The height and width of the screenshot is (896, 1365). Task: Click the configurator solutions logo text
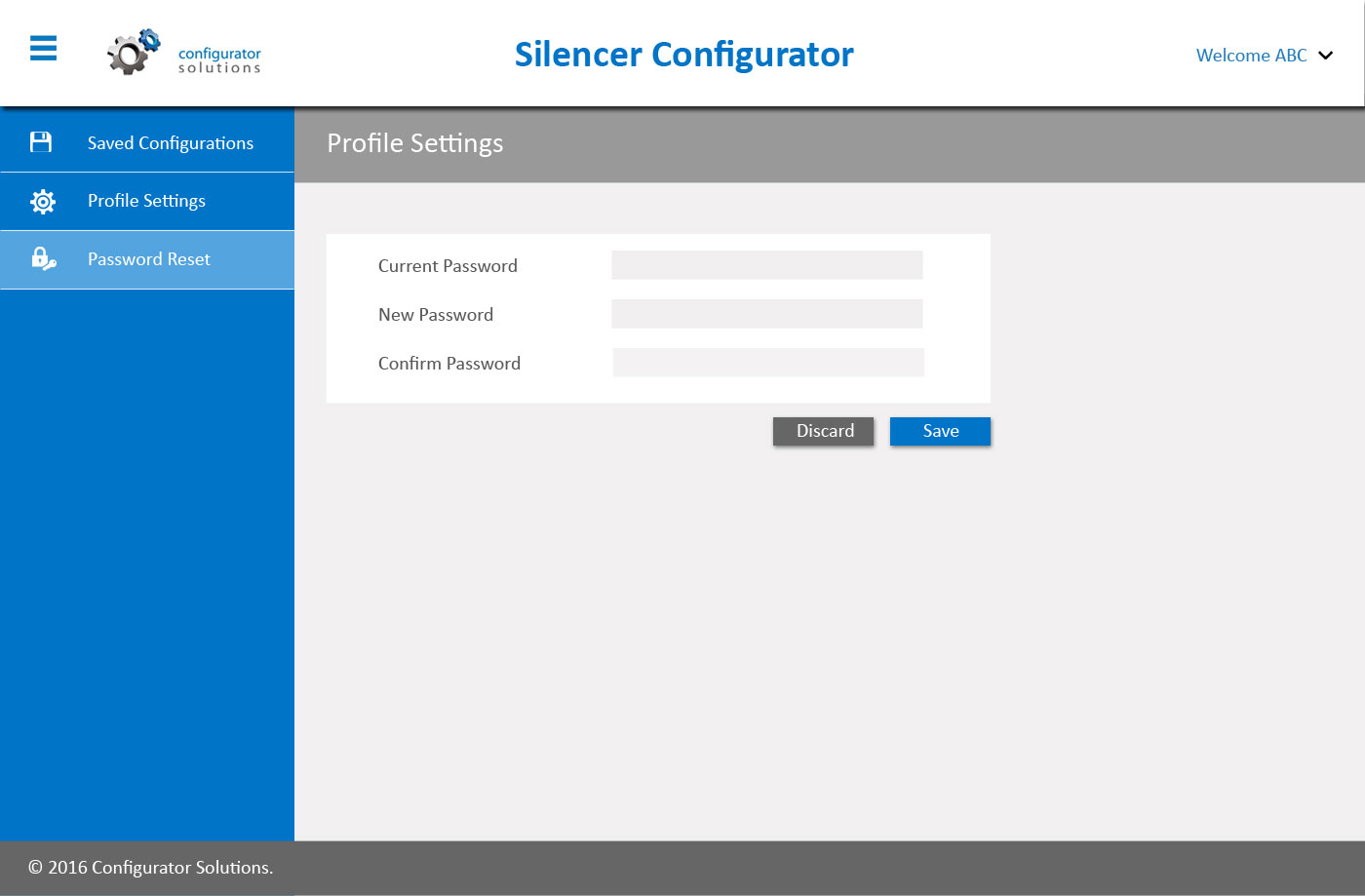[x=219, y=60]
